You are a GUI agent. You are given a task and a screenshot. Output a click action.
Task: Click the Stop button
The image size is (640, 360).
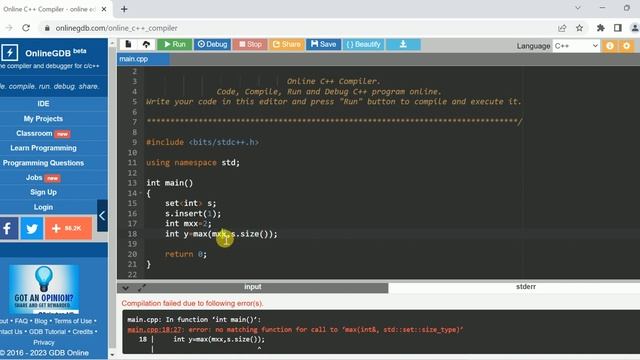click(250, 44)
